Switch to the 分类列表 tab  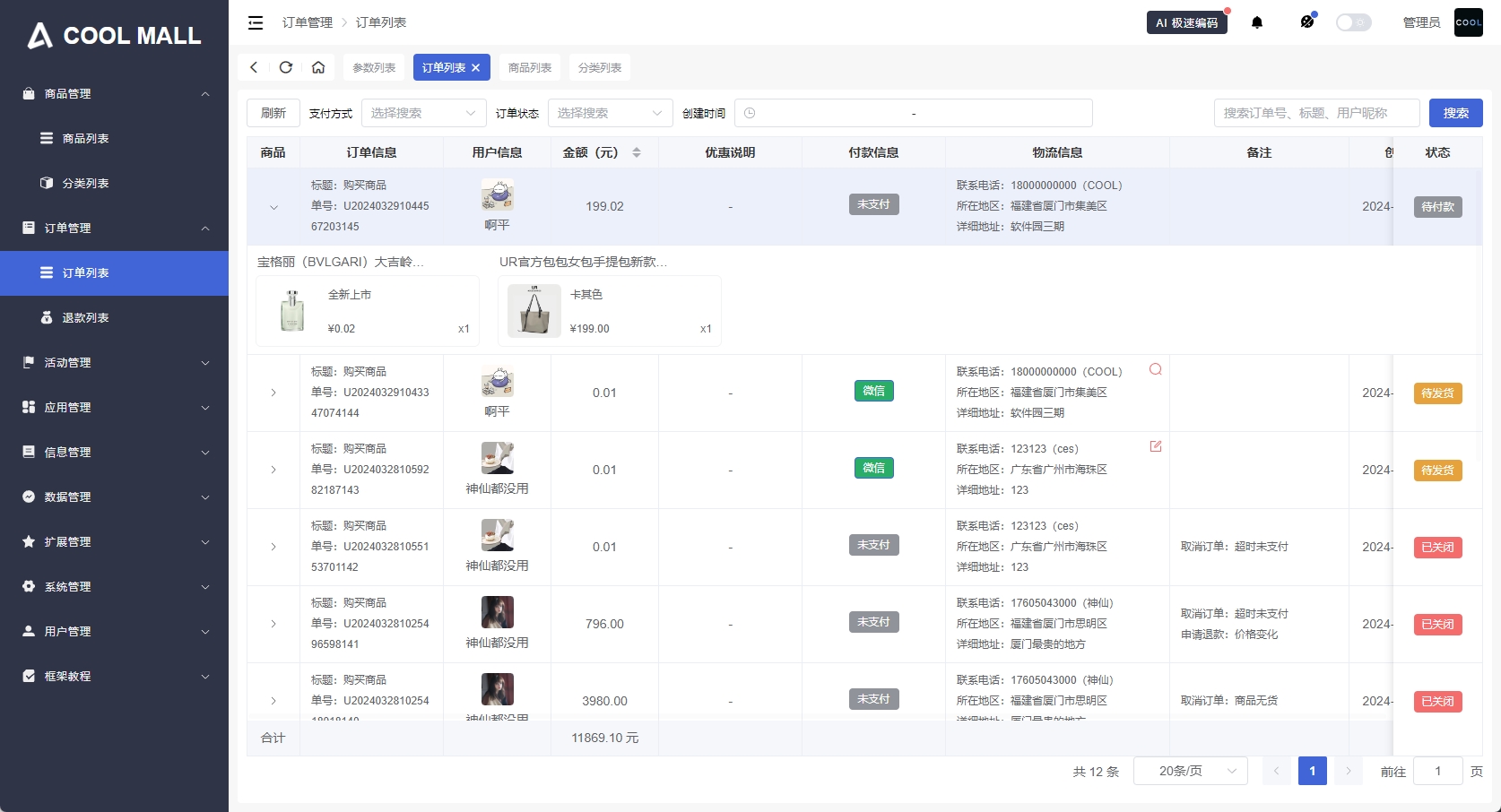click(600, 67)
